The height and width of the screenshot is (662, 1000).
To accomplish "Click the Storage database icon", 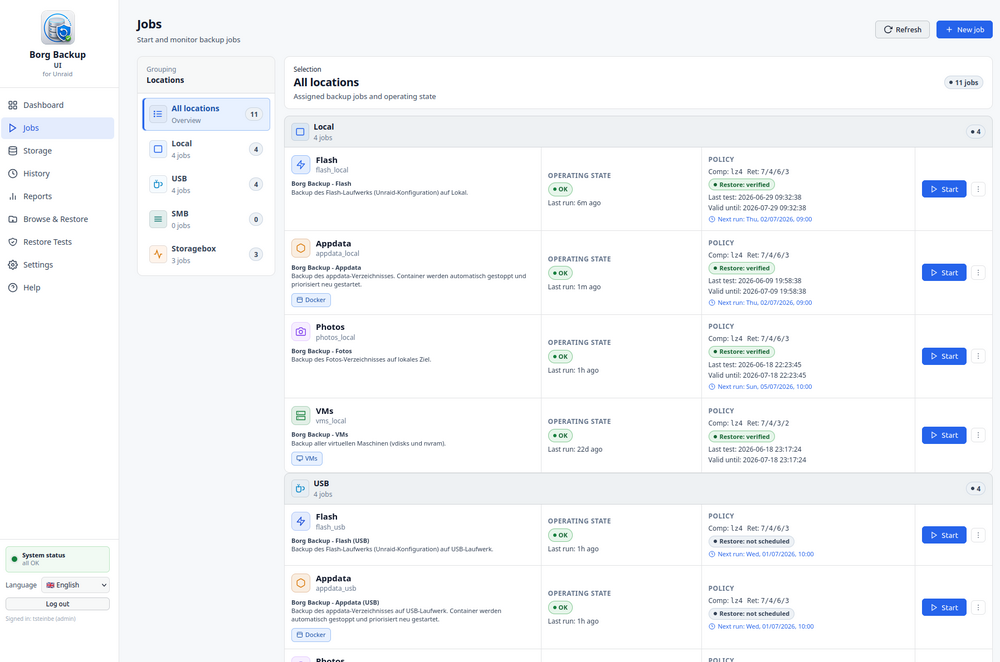I will coord(13,151).
